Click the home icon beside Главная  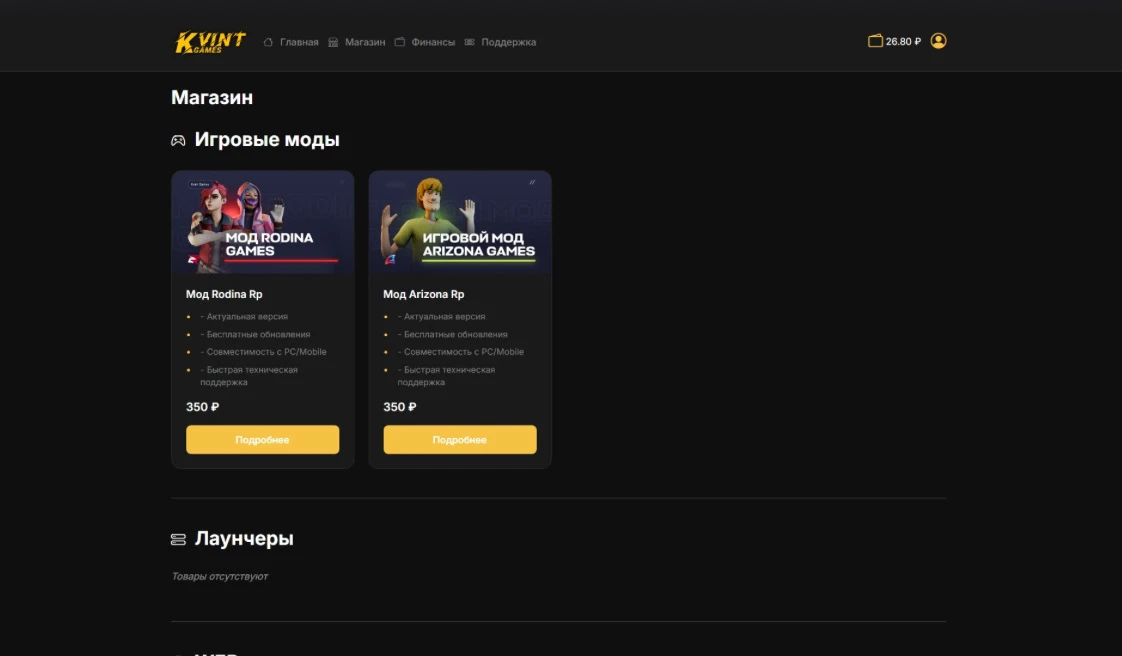point(268,42)
